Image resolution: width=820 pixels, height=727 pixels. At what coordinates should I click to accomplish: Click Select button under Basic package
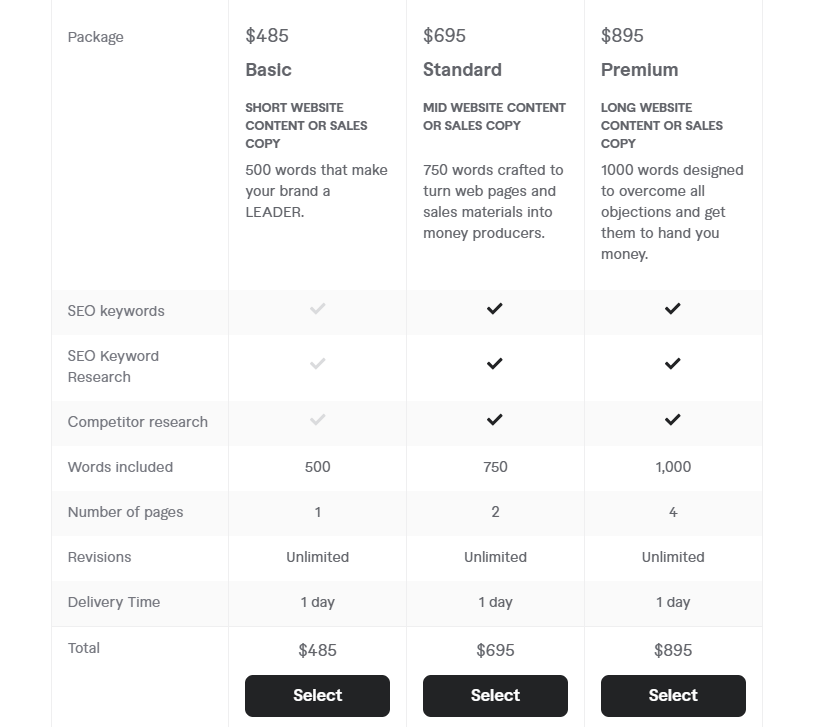pyautogui.click(x=317, y=696)
